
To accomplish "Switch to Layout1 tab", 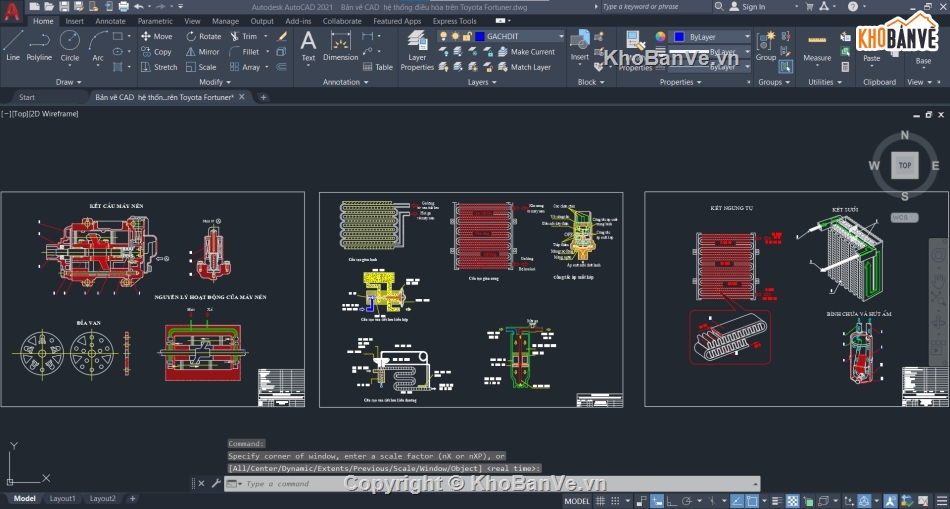I will [x=62, y=498].
